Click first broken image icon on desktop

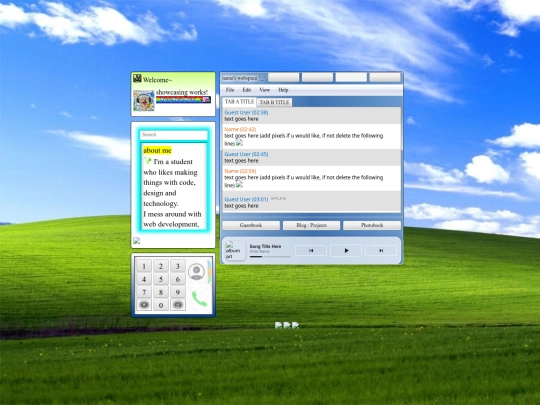click(279, 325)
